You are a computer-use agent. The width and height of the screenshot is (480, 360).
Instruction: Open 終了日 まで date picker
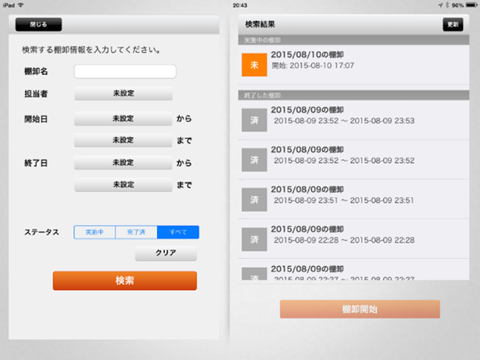coord(123,185)
